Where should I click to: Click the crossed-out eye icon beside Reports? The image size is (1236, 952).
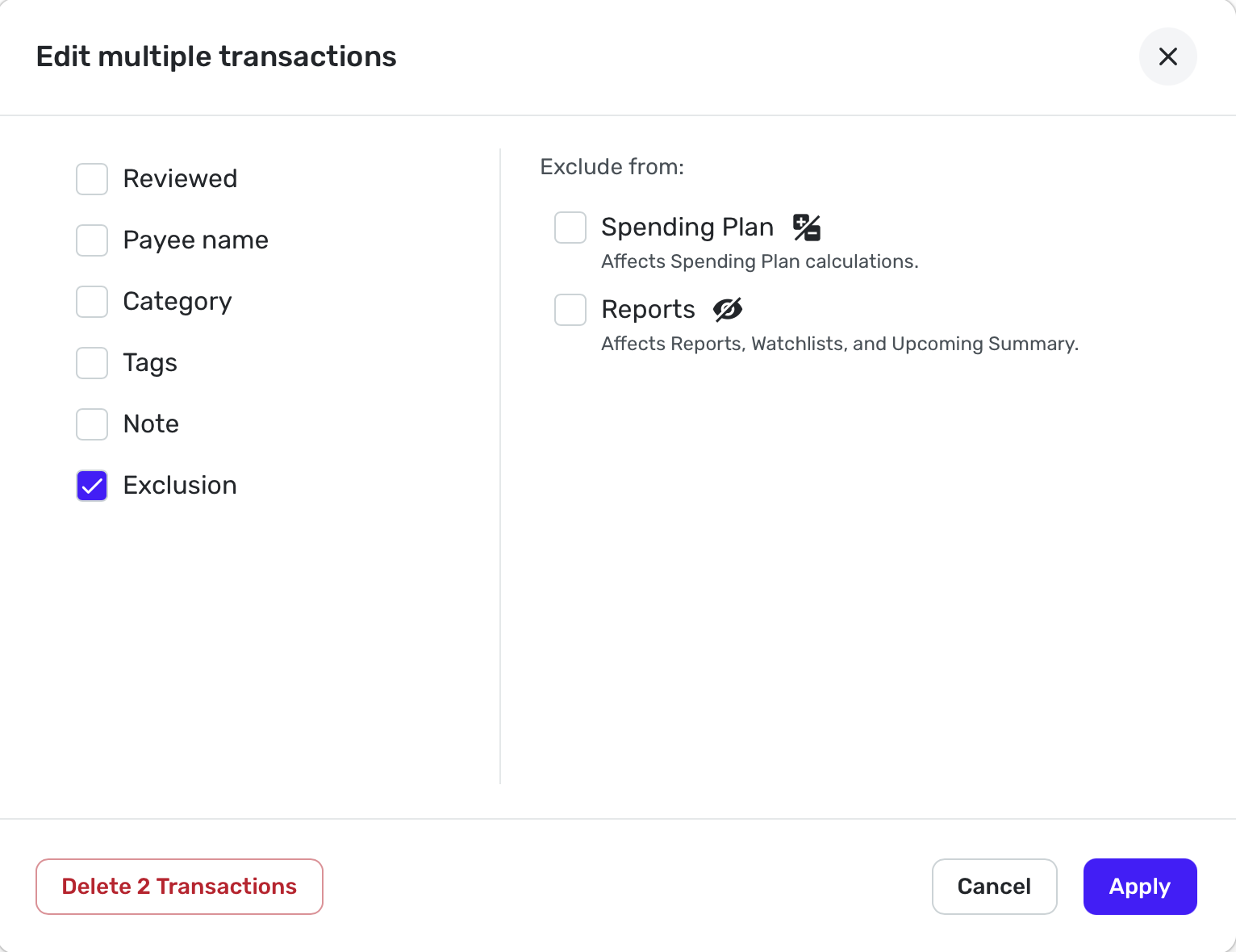[x=727, y=309]
